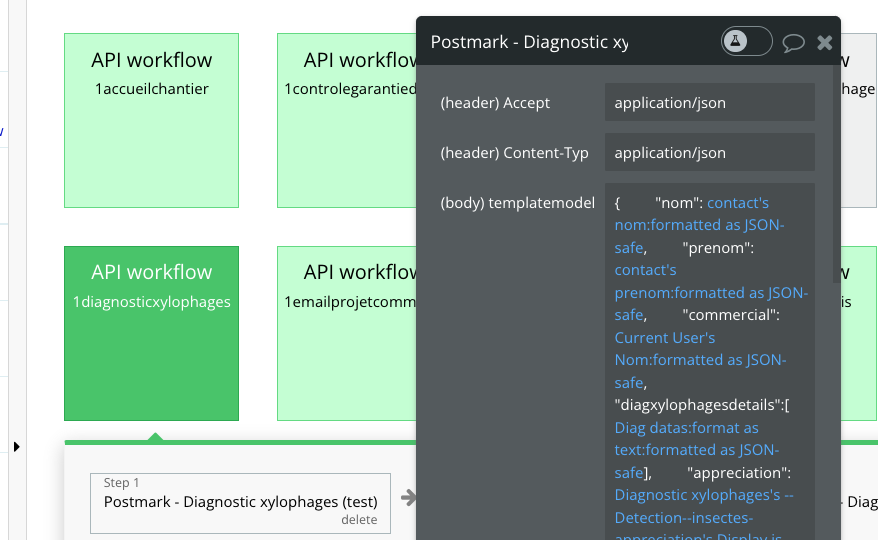This screenshot has height=540, width=878.
Task: Select the 1diagnosticxylophages API workflow card
Action: [x=151, y=333]
